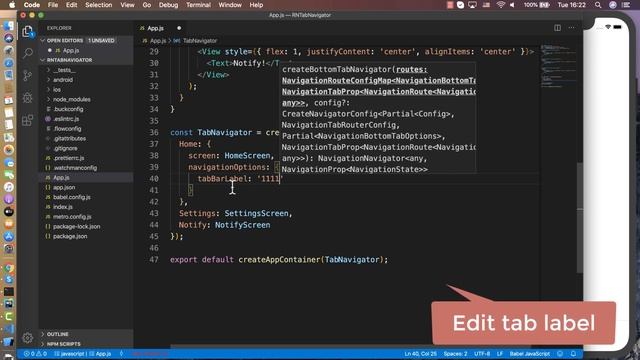Open package.json file in explorer
The width and height of the screenshot is (640, 360).
(x=70, y=236)
